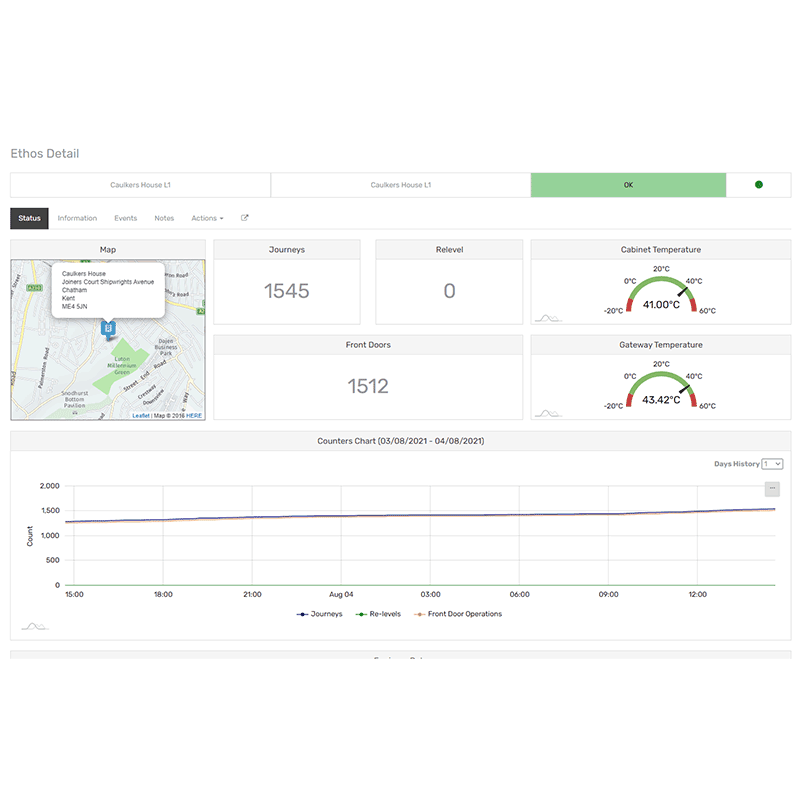The height and width of the screenshot is (800, 800).
Task: Switch to the Information tab
Action: coord(77,218)
